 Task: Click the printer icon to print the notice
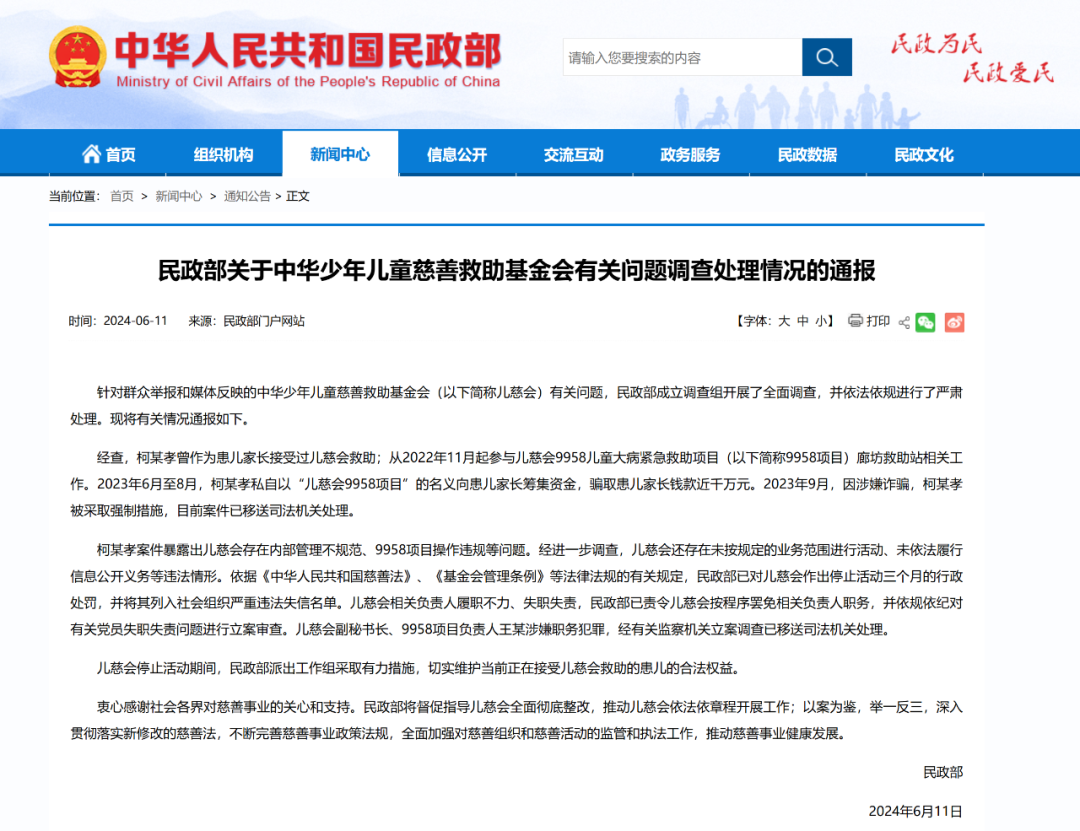856,321
